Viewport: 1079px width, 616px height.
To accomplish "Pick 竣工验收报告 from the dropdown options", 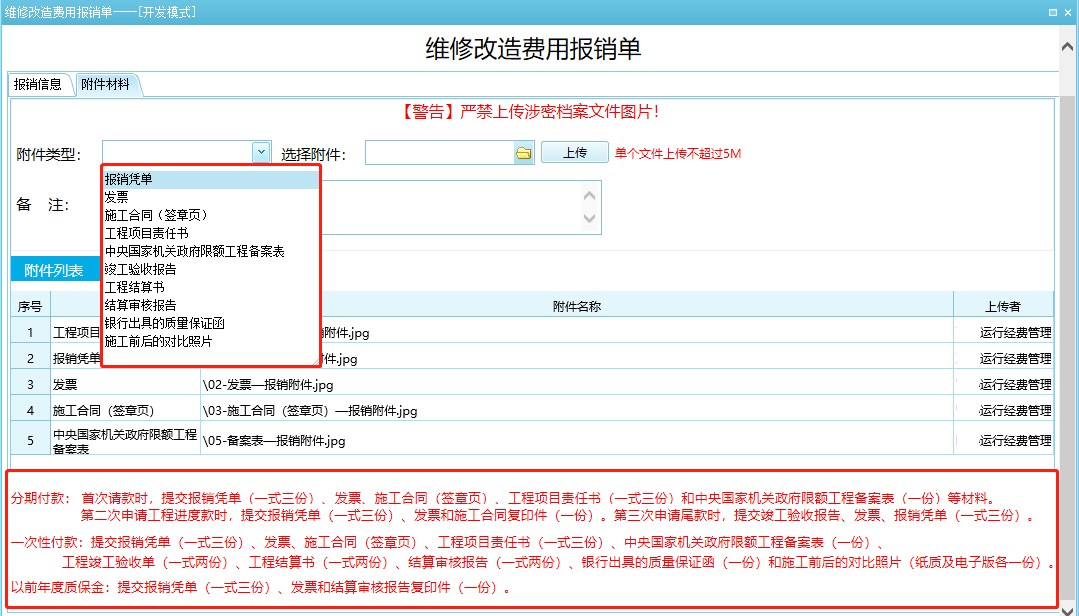I will point(141,269).
